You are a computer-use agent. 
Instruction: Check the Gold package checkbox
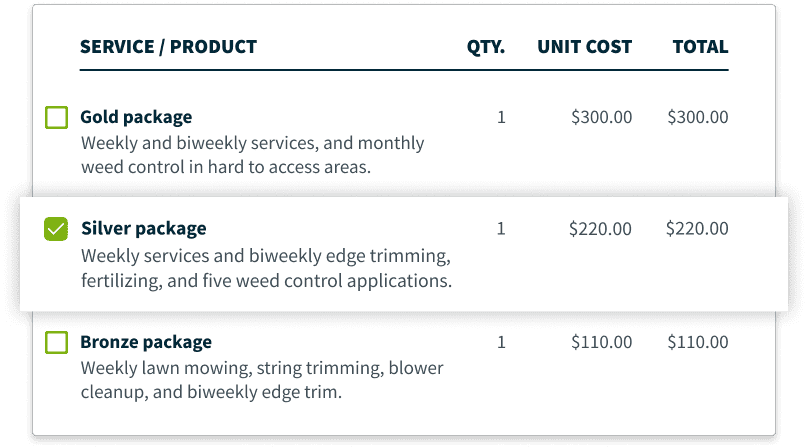pyautogui.click(x=56, y=117)
